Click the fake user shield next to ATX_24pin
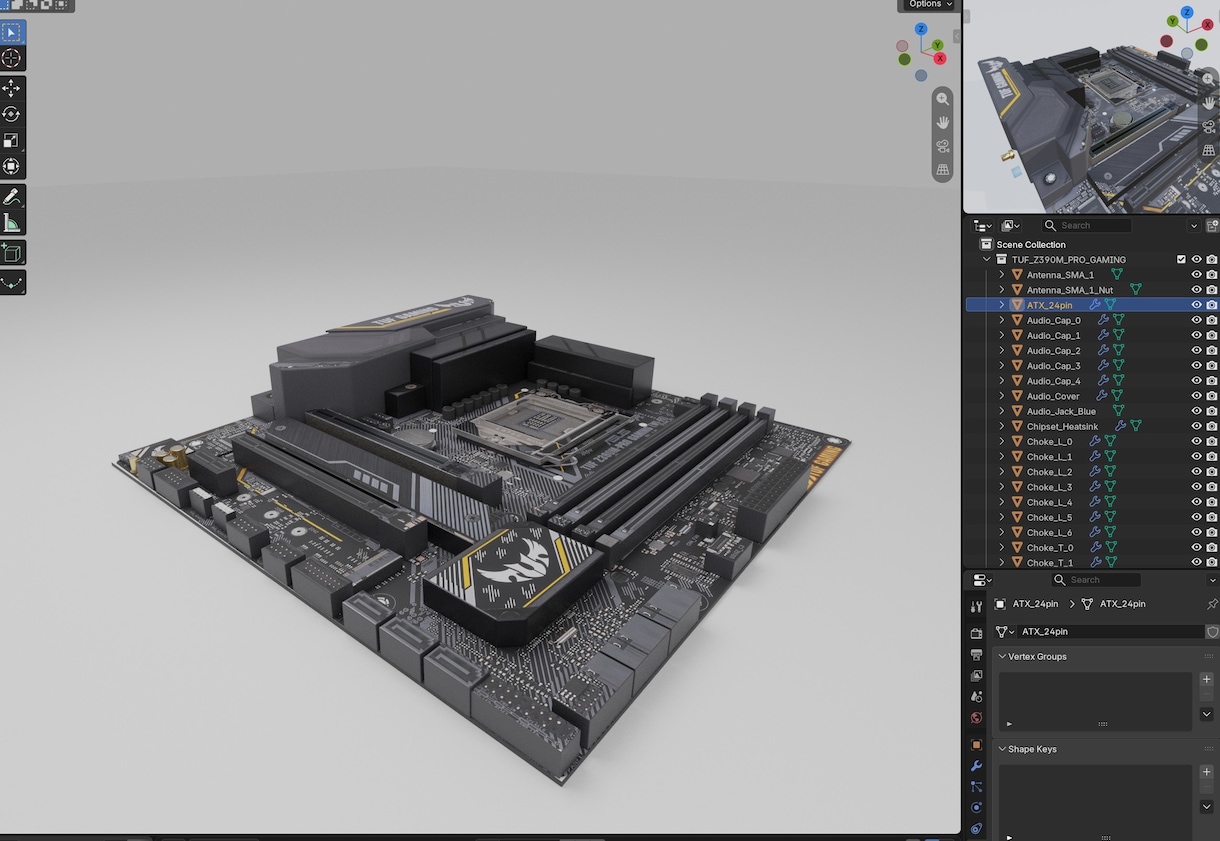Image resolution: width=1220 pixels, height=841 pixels. click(1212, 632)
